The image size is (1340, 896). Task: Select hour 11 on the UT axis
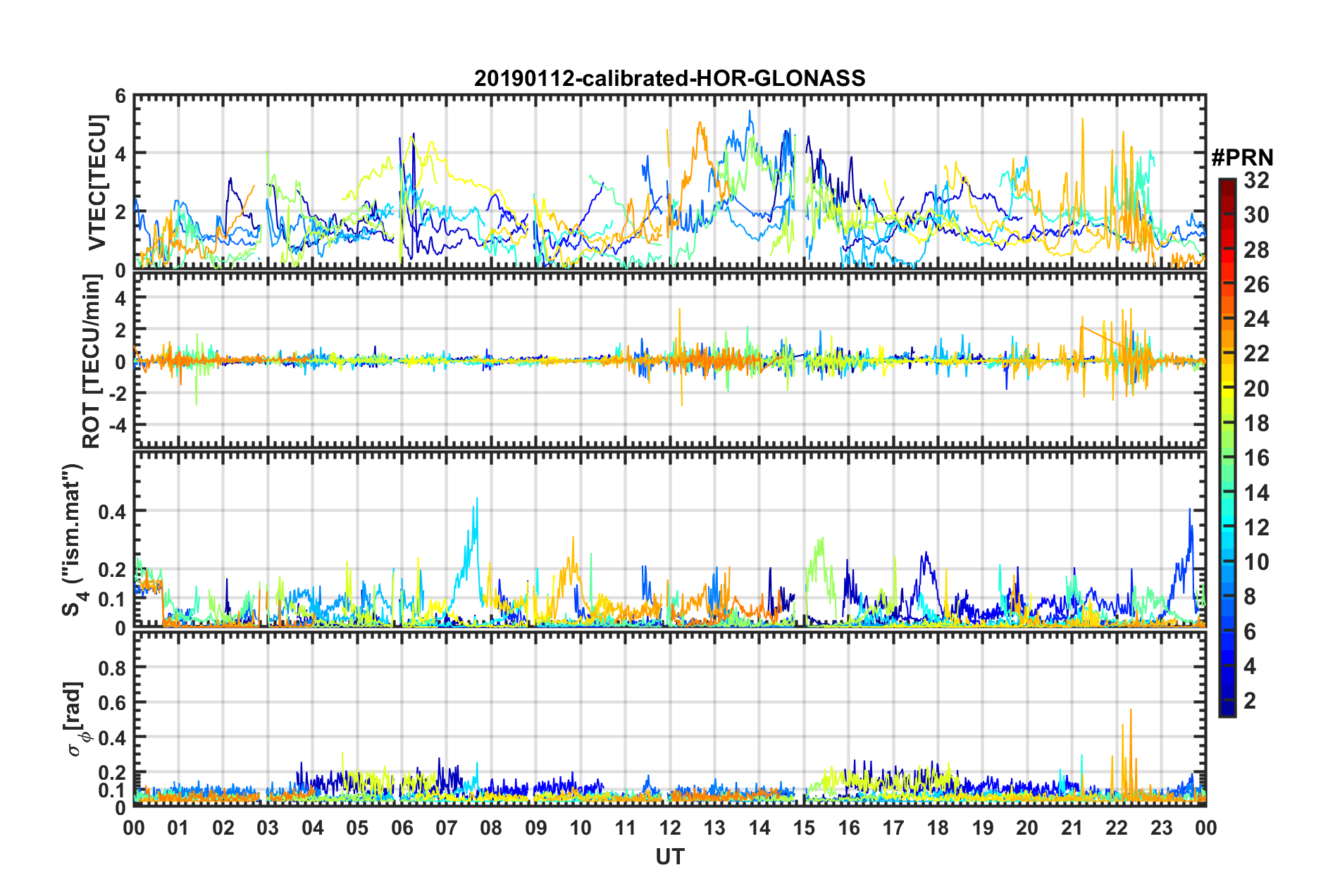tap(626, 828)
